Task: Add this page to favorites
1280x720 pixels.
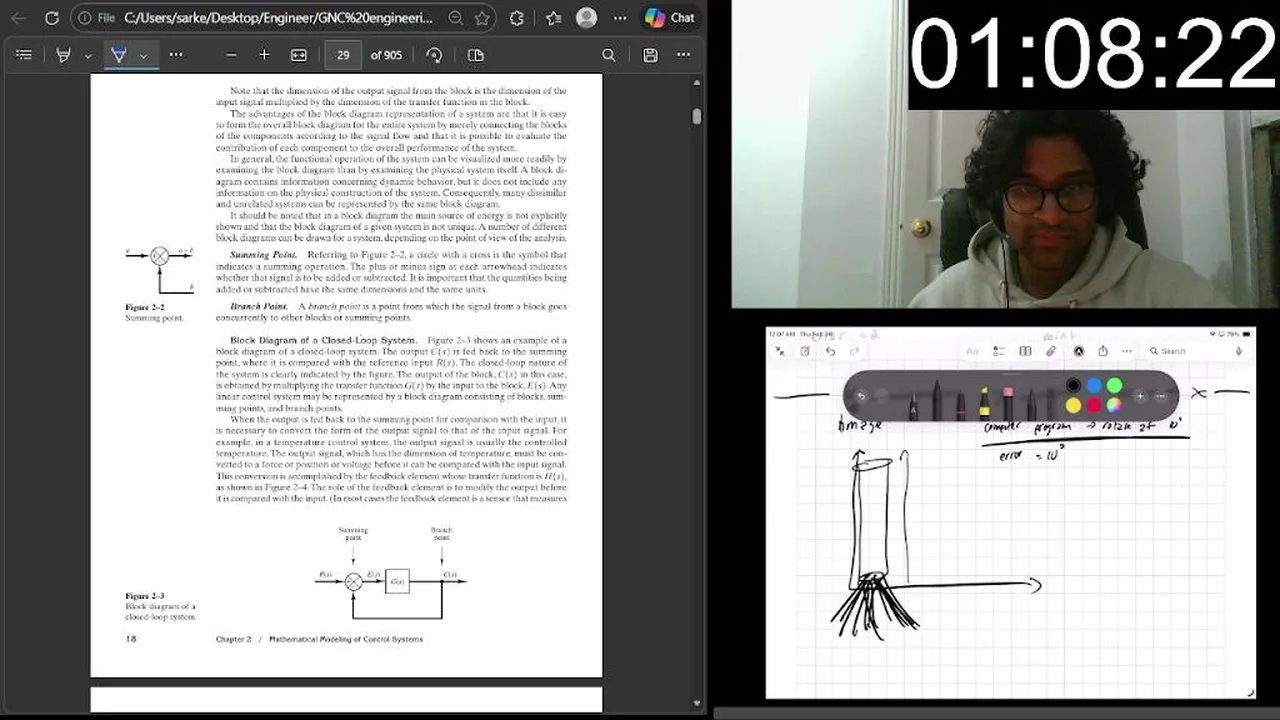Action: (482, 18)
